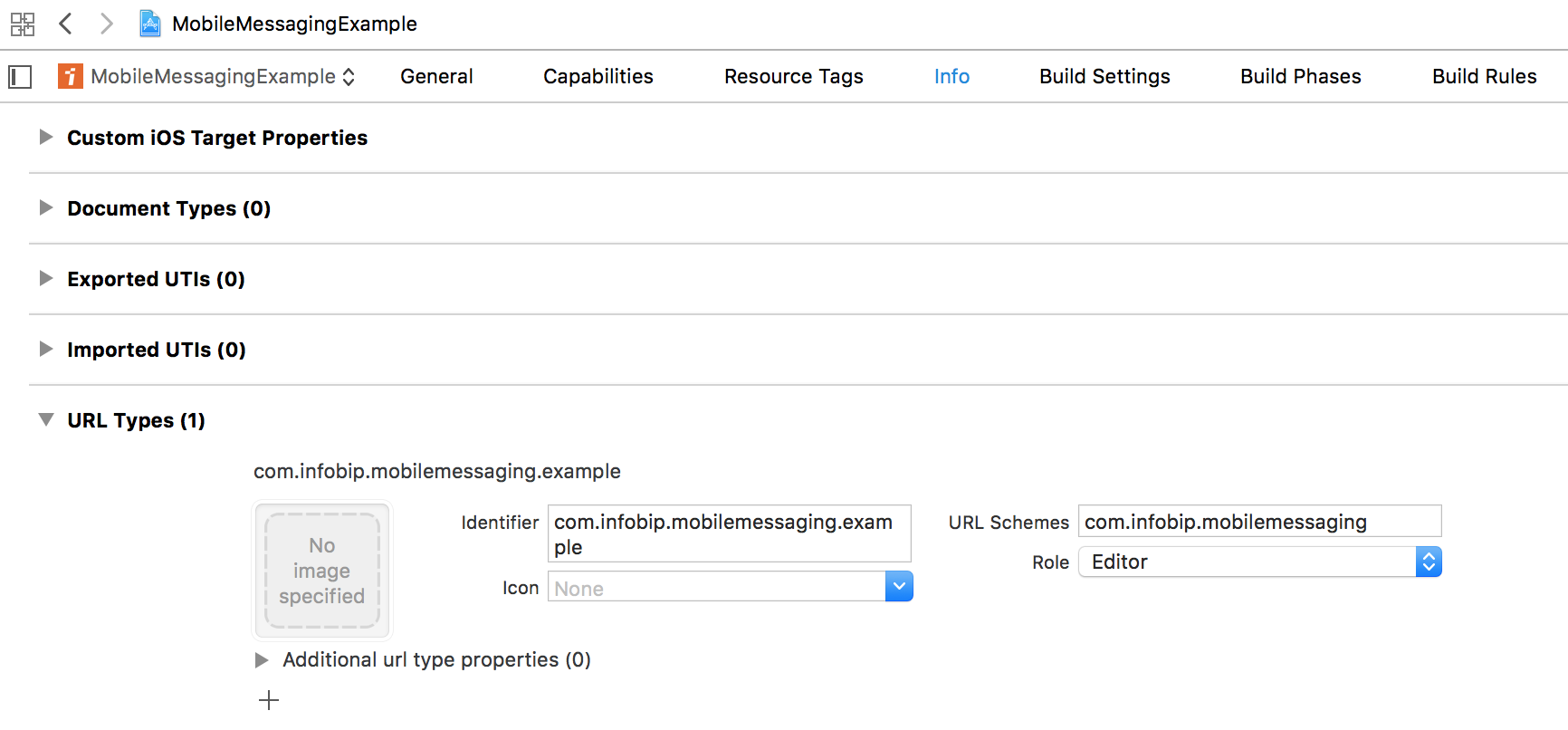Viewport: 1568px width, 730px height.
Task: Switch to the General tab
Action: [x=436, y=76]
